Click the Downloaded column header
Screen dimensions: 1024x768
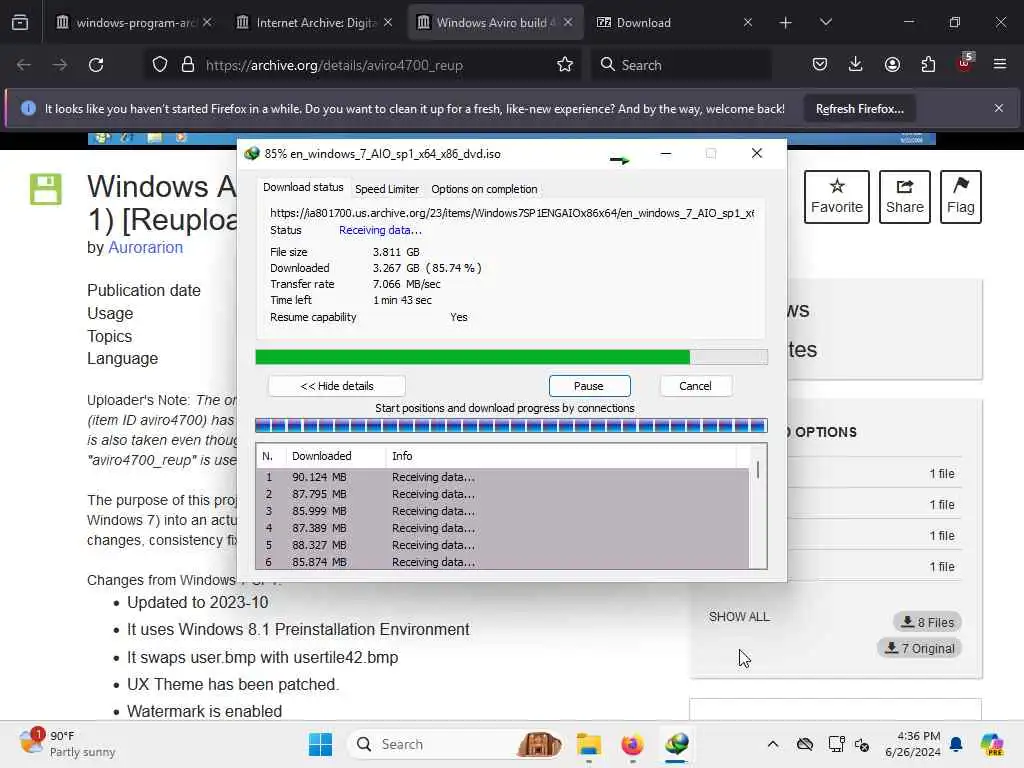[x=336, y=456]
